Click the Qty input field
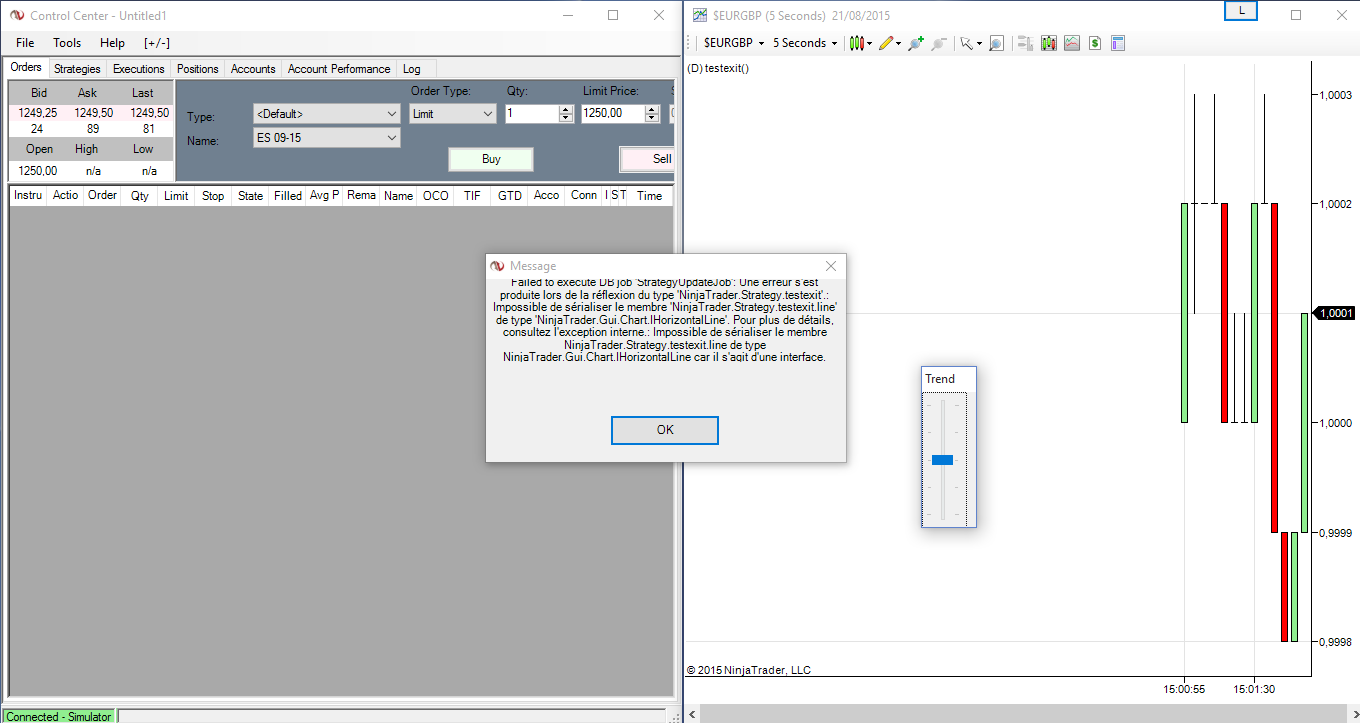Viewport: 1360px width, 723px height. click(x=532, y=114)
